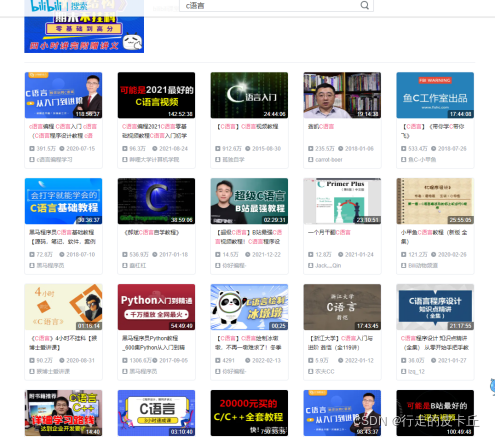Click play-count icon beside 1306.6万
The height and width of the screenshot is (437, 495).
tap(125, 361)
